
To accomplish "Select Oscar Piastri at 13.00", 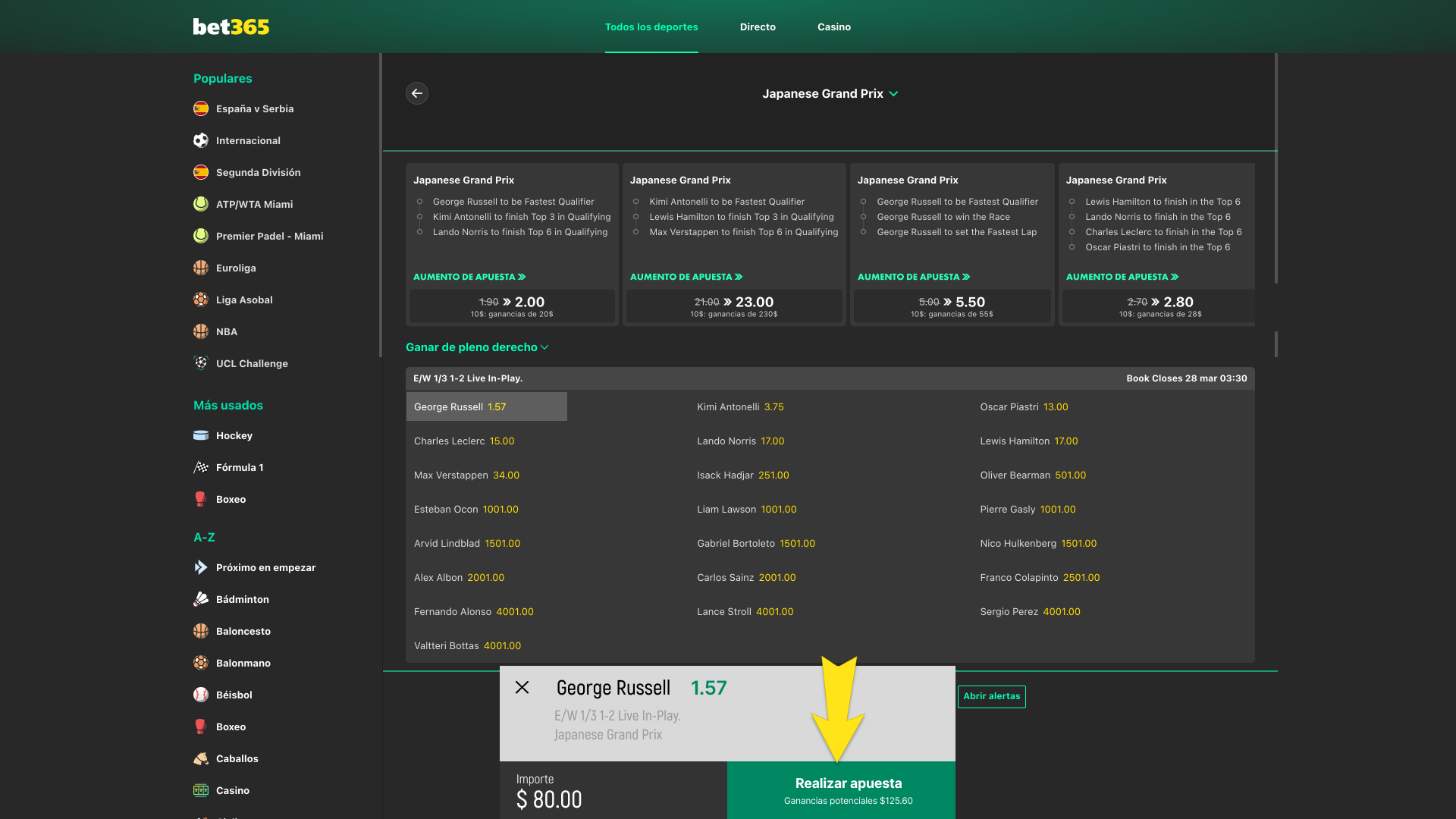I will coord(1024,407).
